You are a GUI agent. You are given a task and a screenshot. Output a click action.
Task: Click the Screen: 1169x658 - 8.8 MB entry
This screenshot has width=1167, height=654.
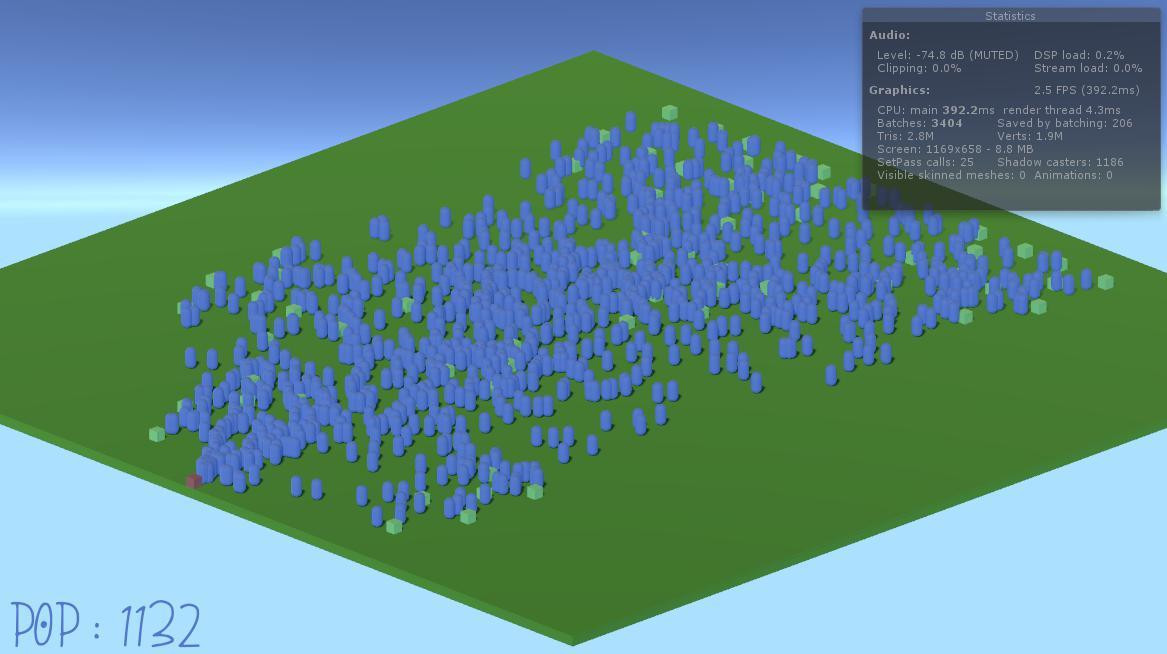[x=955, y=149]
